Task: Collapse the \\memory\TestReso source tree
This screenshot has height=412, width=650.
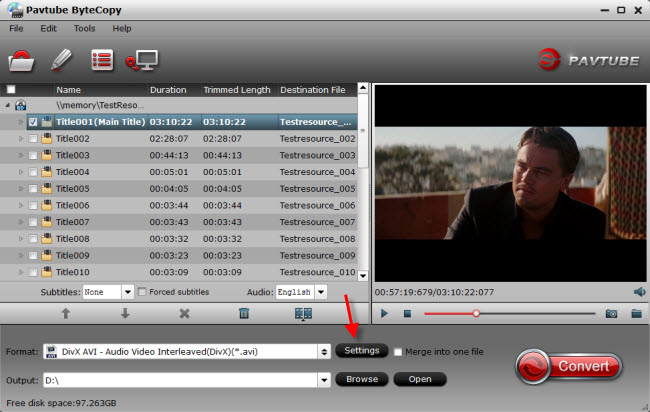Action: [7, 105]
